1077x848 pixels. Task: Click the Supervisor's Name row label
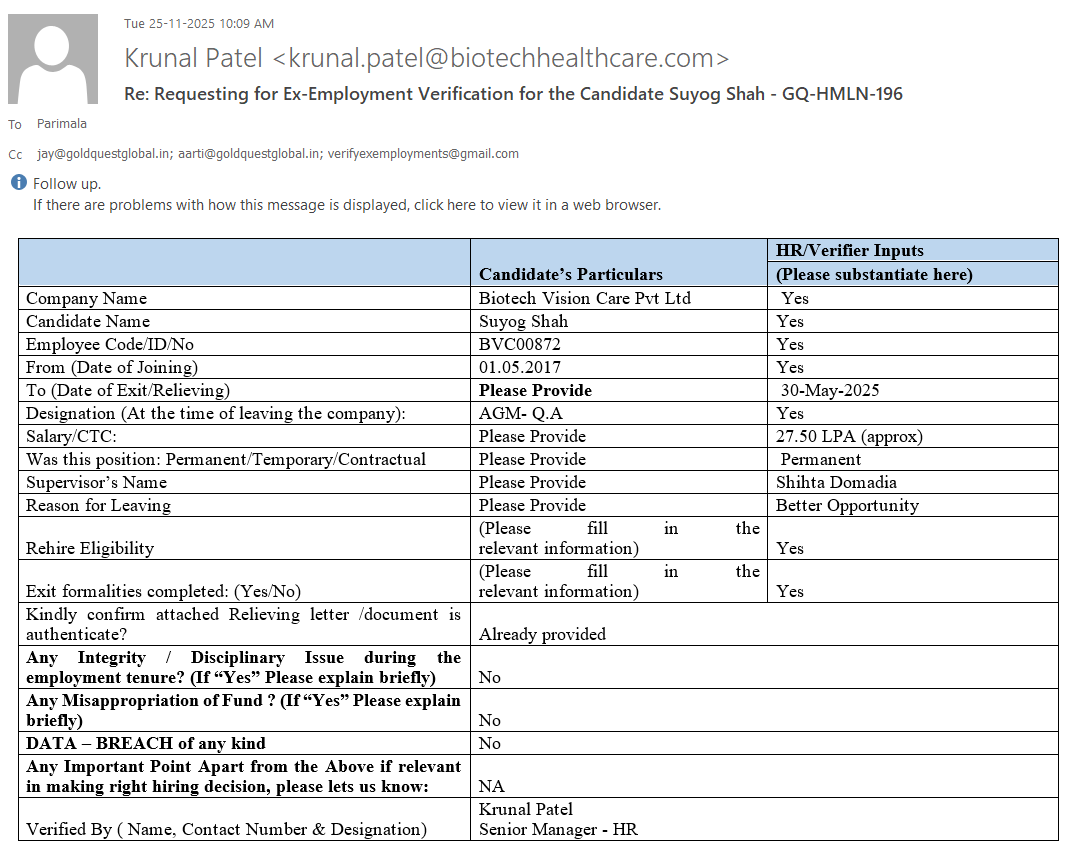[x=96, y=482]
